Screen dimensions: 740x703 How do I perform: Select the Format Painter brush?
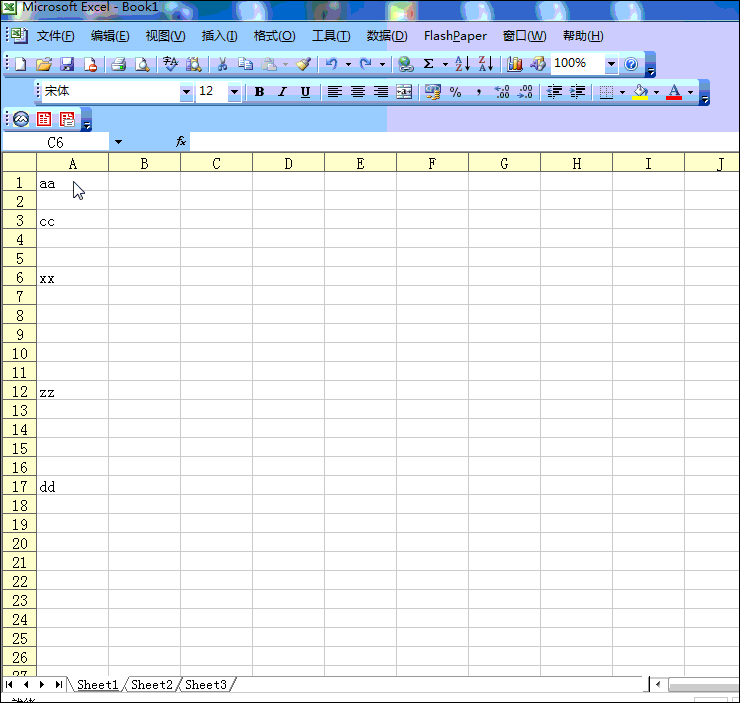(303, 64)
